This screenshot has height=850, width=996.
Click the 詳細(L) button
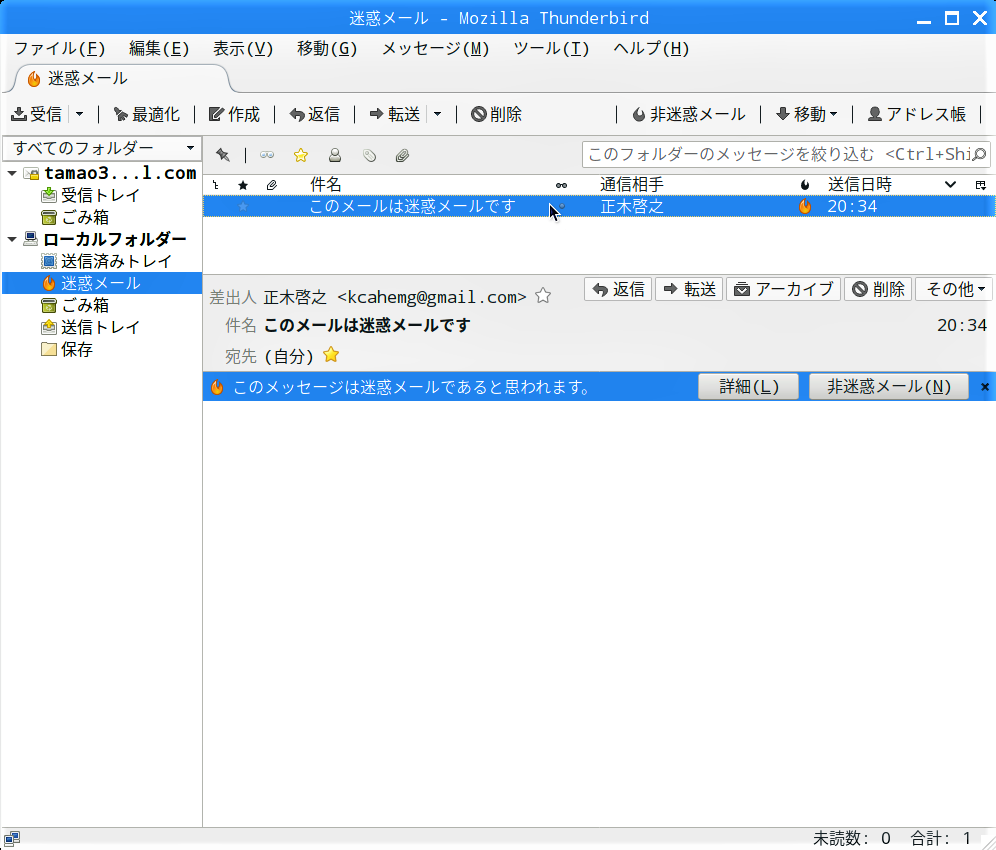coord(748,386)
